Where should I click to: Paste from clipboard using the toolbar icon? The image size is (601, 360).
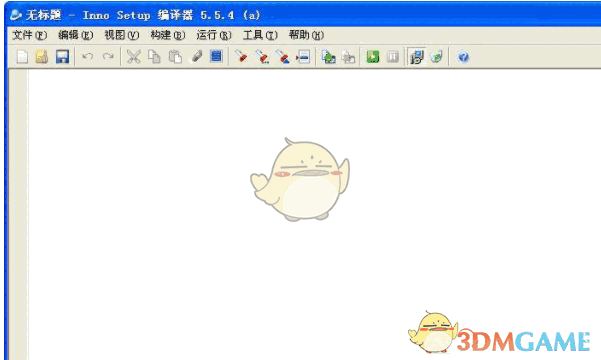(175, 57)
